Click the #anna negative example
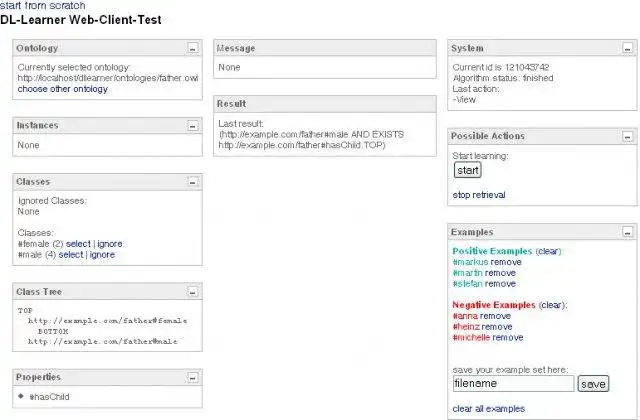The height and width of the screenshot is (420, 640). 465,316
